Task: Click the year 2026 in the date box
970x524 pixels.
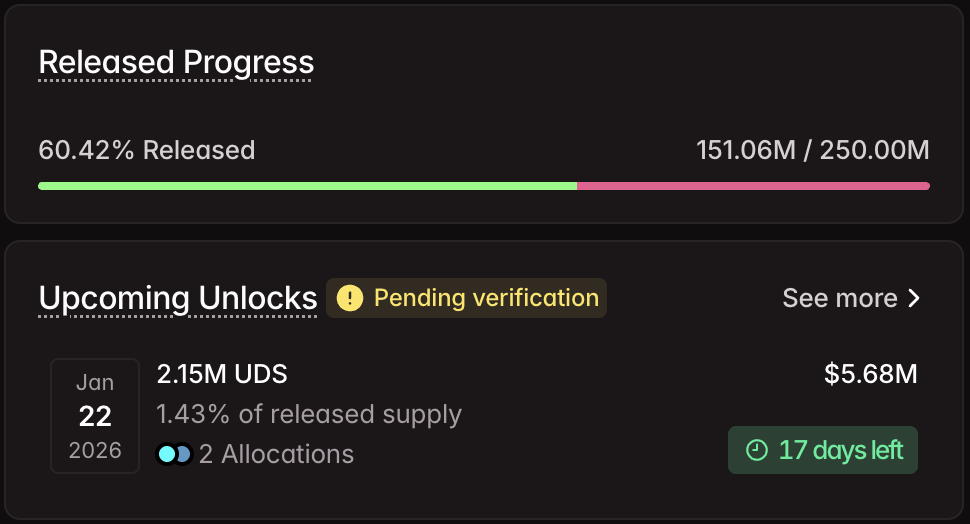Action: tap(95, 450)
